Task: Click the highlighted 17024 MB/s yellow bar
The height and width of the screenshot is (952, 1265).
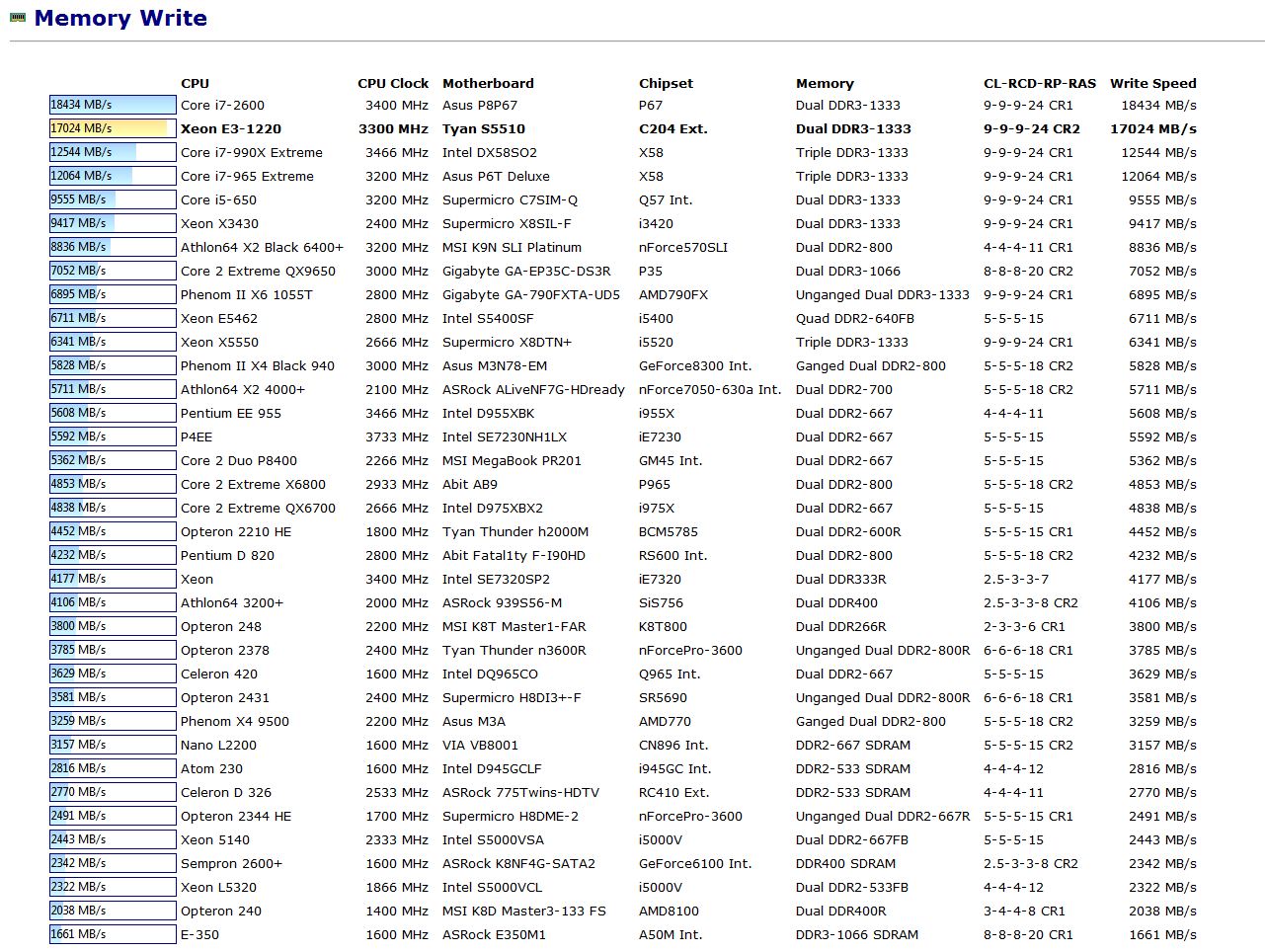Action: 113,128
